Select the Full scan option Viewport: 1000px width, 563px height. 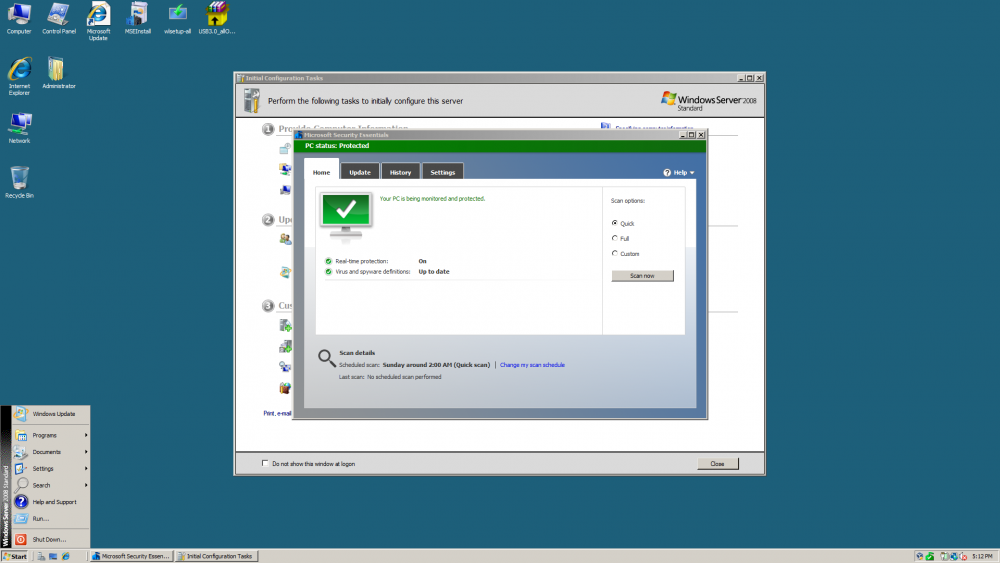(x=615, y=238)
